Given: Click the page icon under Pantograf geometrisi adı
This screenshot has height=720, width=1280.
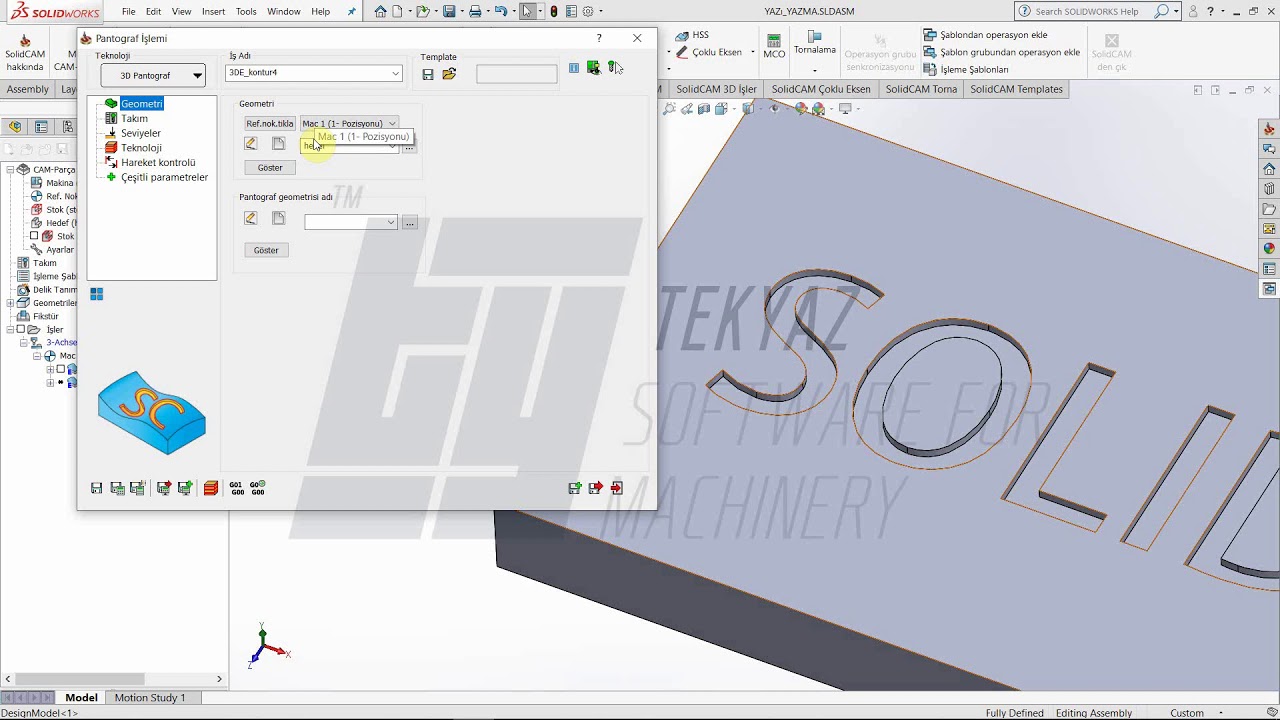Looking at the screenshot, I should pos(279,219).
